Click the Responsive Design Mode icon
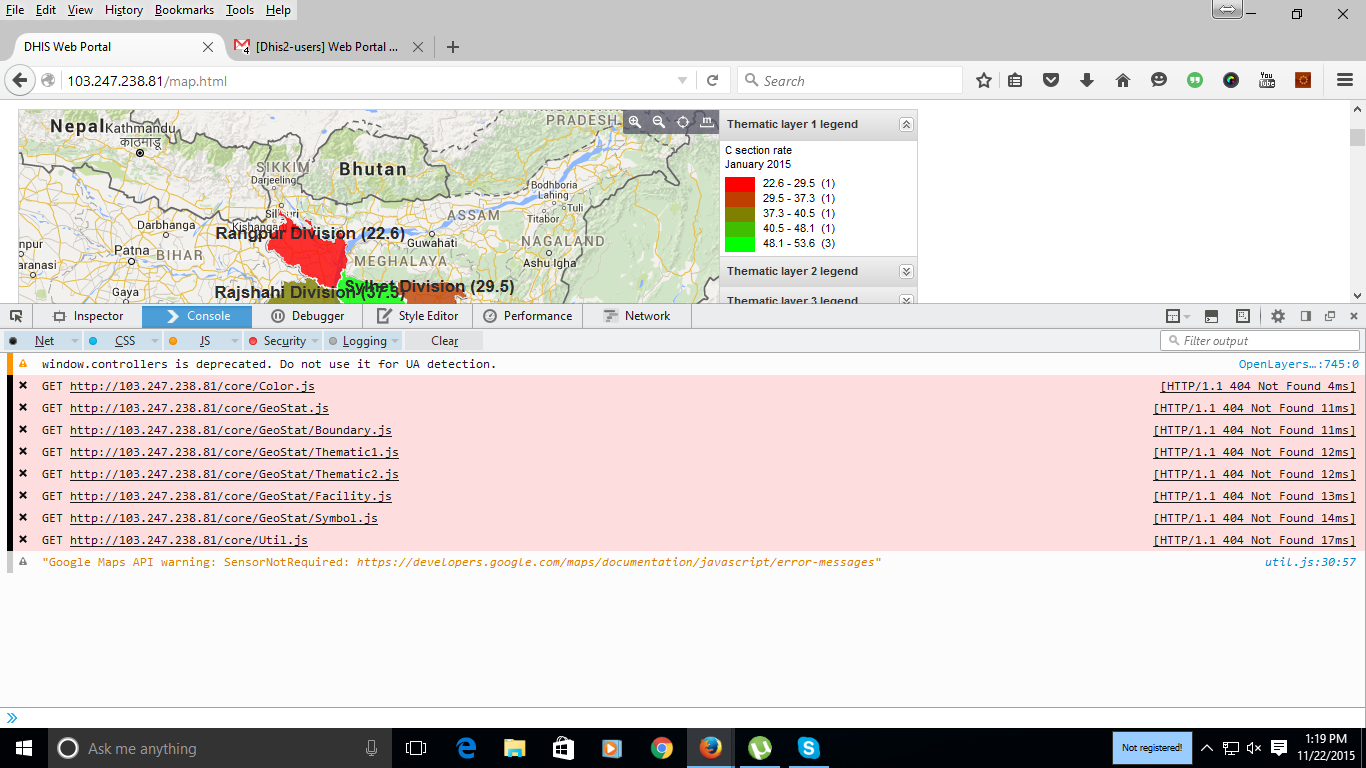This screenshot has width=1366, height=768. point(1243,316)
